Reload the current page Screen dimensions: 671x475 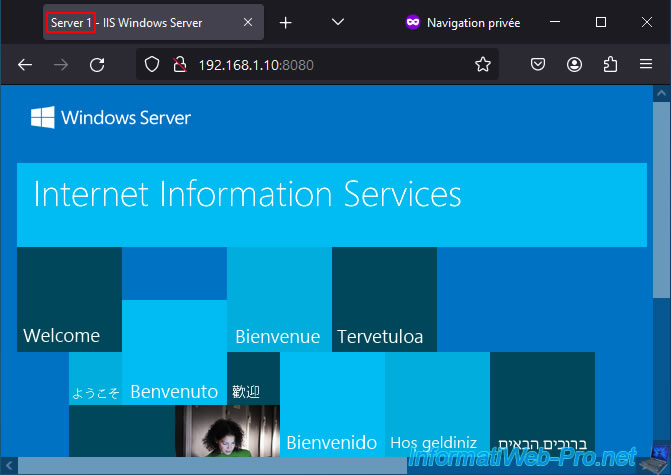pos(97,65)
